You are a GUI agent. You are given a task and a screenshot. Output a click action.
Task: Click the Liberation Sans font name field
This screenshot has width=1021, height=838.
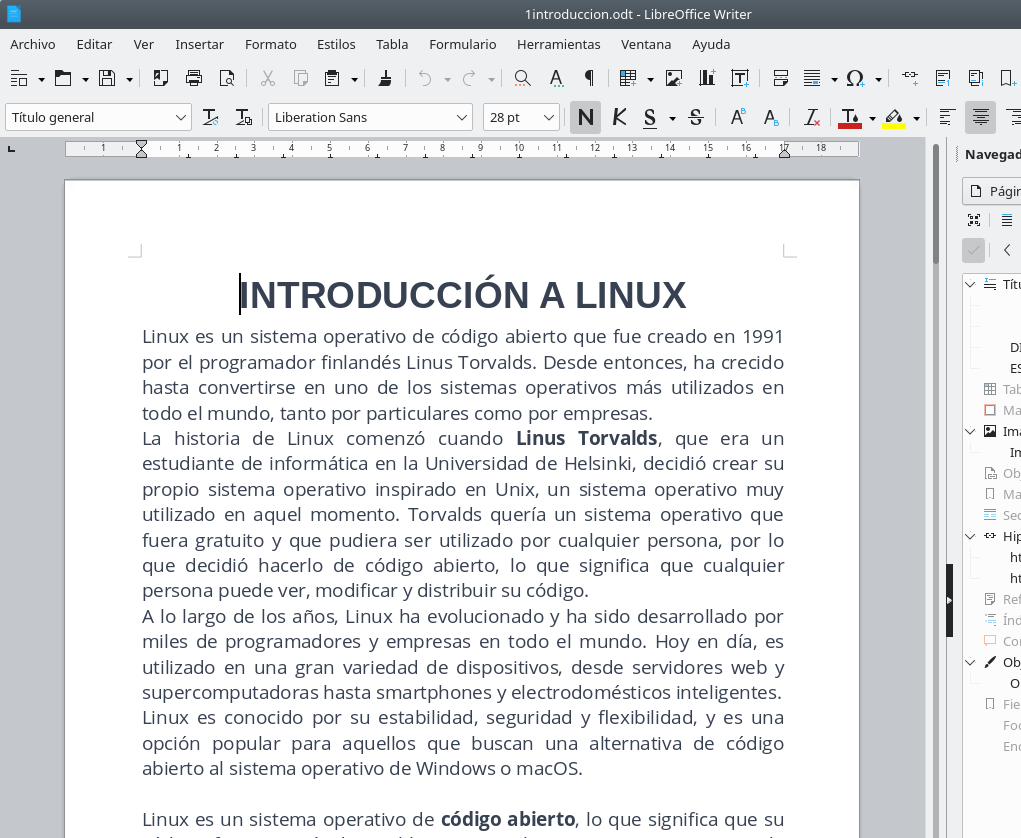coord(360,118)
